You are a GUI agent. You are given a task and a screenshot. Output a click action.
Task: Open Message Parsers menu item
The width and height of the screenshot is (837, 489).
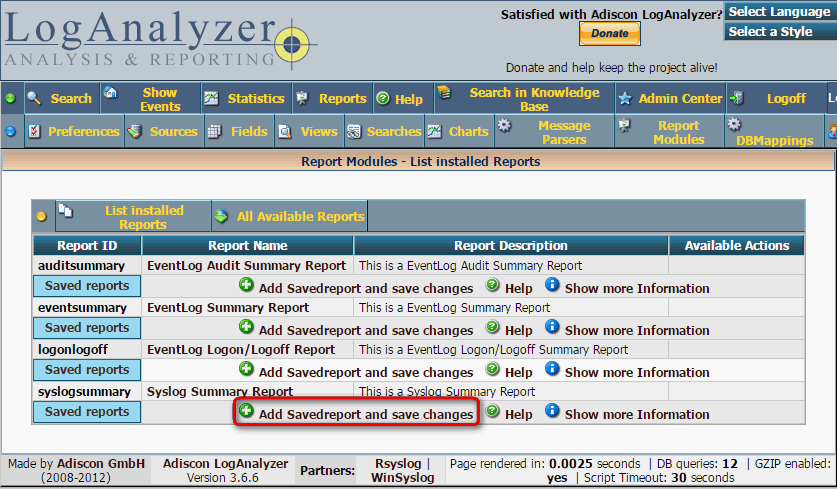[564, 132]
